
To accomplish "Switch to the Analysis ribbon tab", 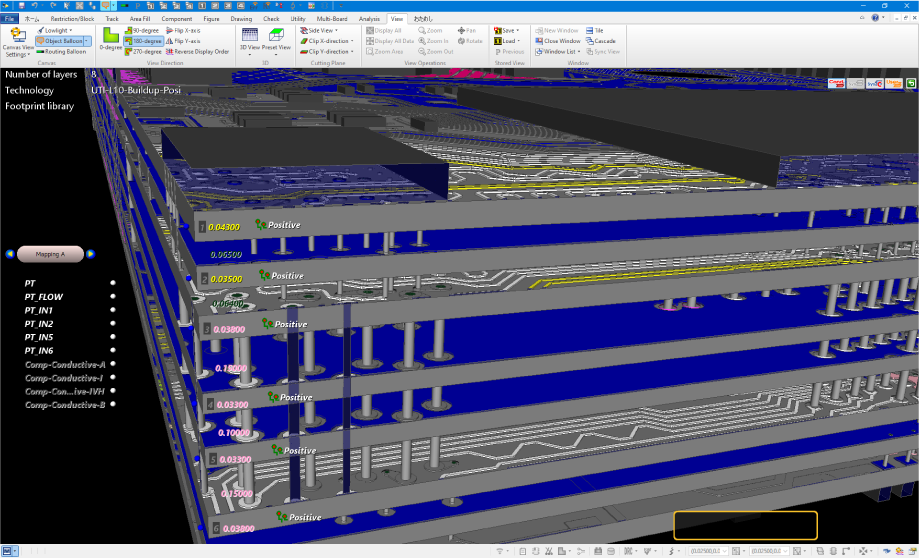I will (369, 19).
